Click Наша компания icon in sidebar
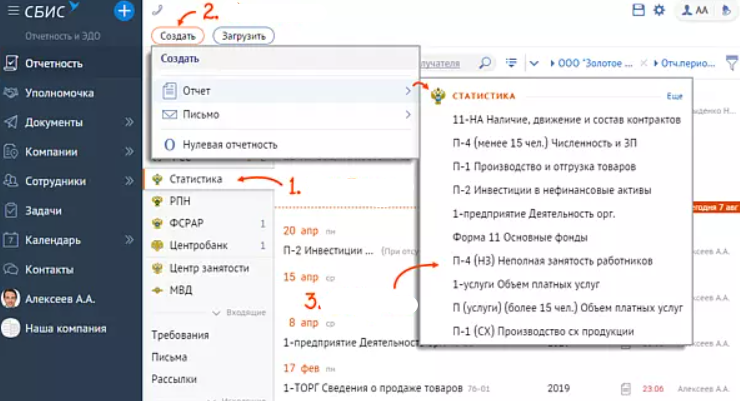Viewport: 740px width, 401px height. [x=10, y=328]
